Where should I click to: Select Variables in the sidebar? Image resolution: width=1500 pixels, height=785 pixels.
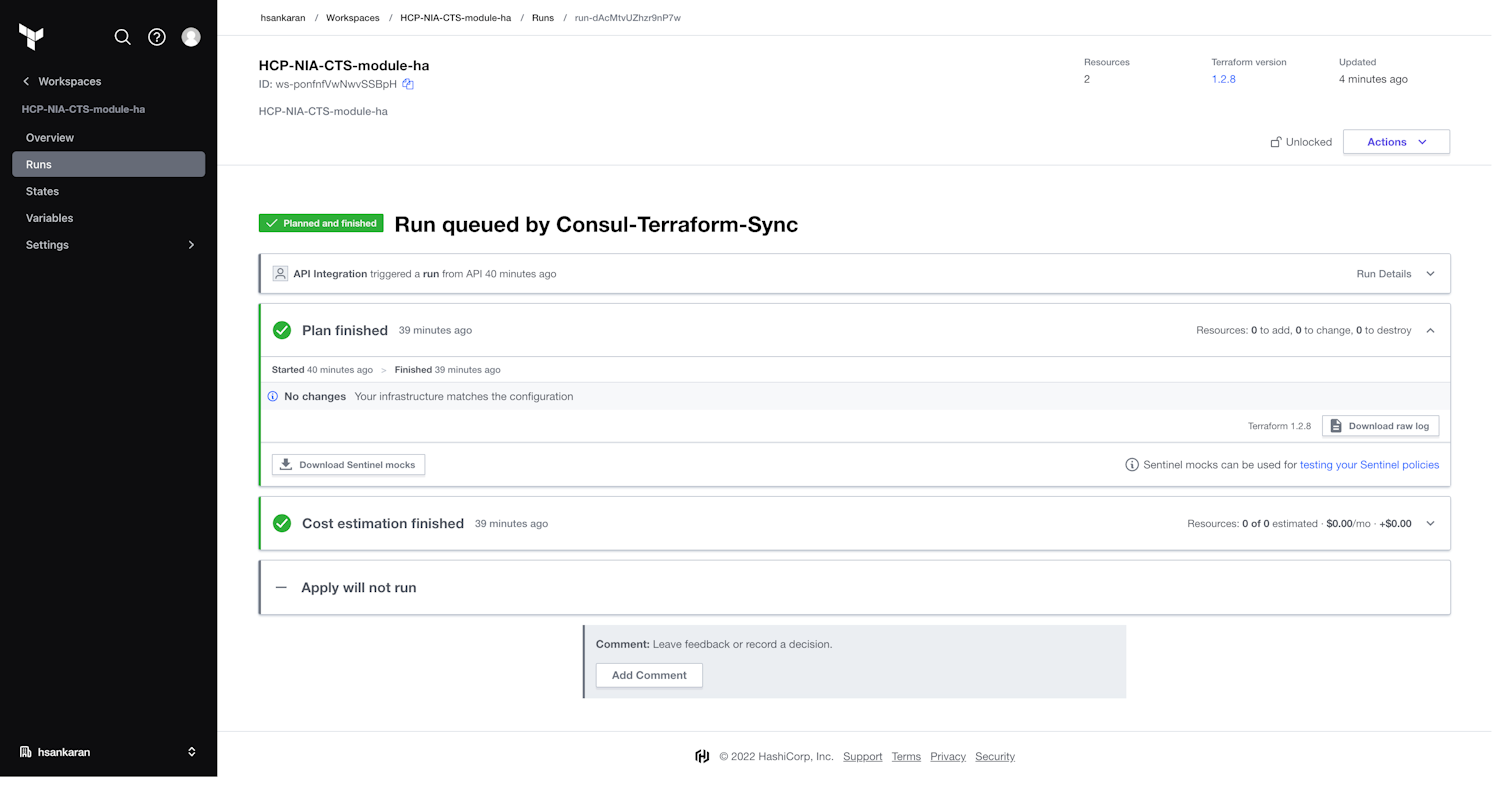click(48, 217)
